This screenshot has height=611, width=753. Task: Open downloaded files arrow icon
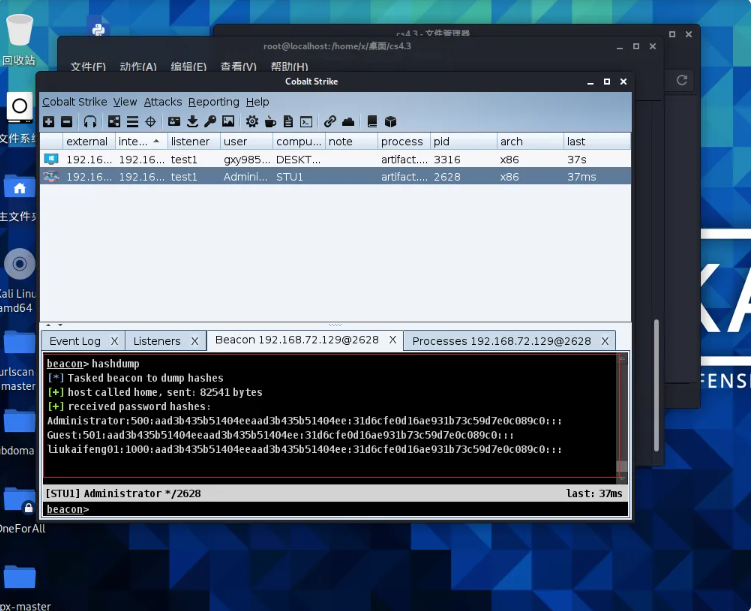tap(192, 122)
